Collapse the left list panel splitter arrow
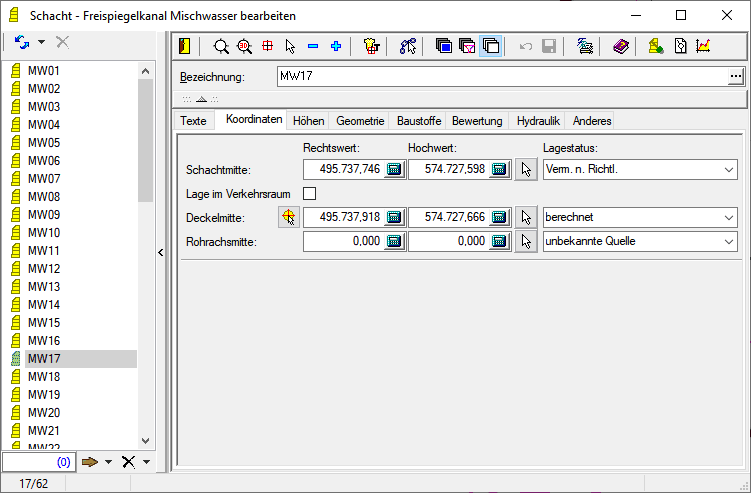Image resolution: width=751 pixels, height=493 pixels. [161, 253]
